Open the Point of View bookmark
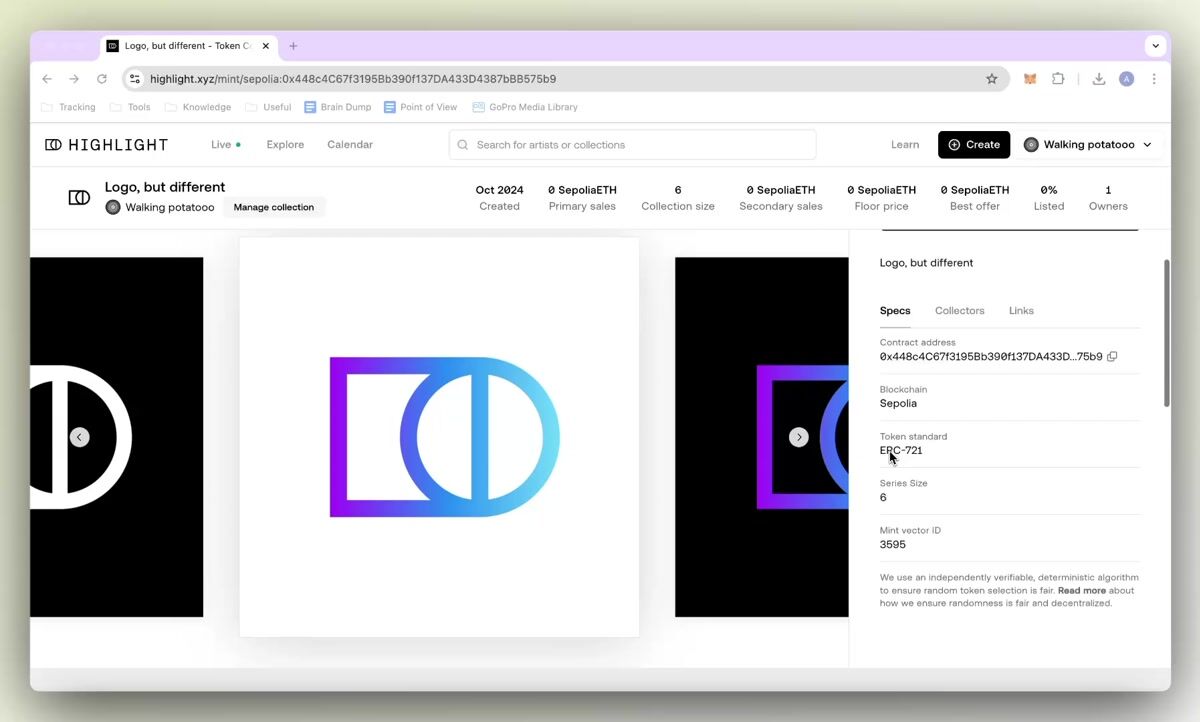The image size is (1200, 722). (421, 107)
